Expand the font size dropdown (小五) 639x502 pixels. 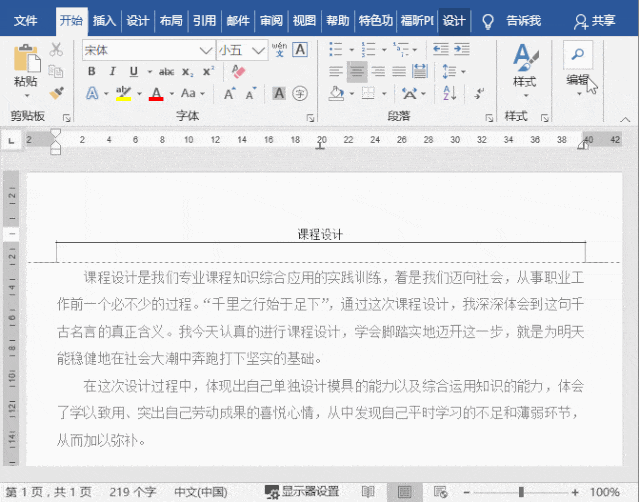[263, 50]
